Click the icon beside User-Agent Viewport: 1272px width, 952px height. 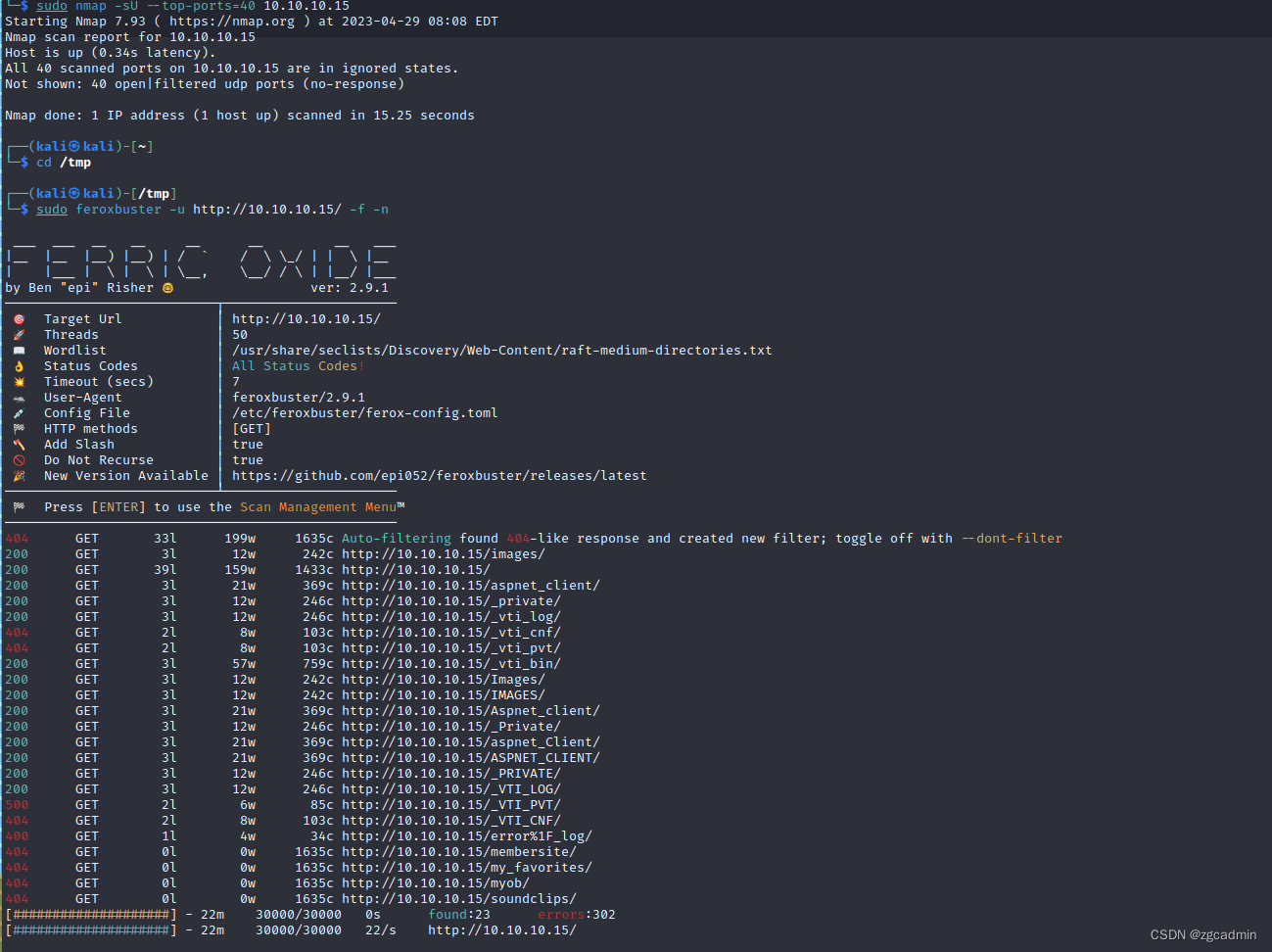point(19,398)
